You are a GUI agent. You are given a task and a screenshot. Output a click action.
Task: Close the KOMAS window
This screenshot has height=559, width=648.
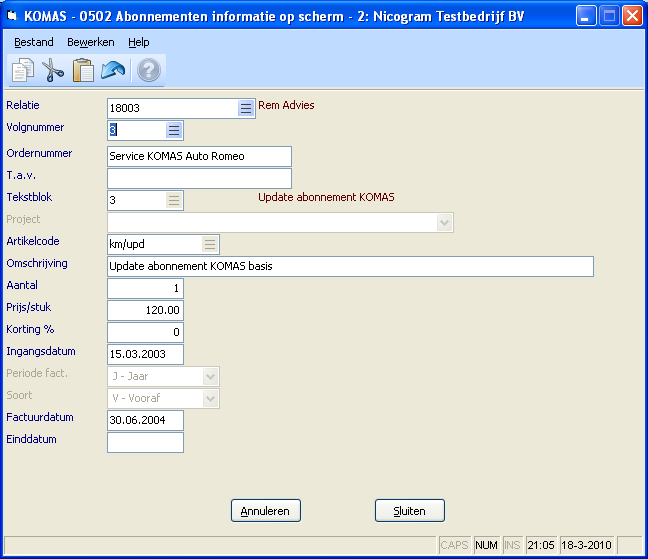pyautogui.click(x=632, y=16)
